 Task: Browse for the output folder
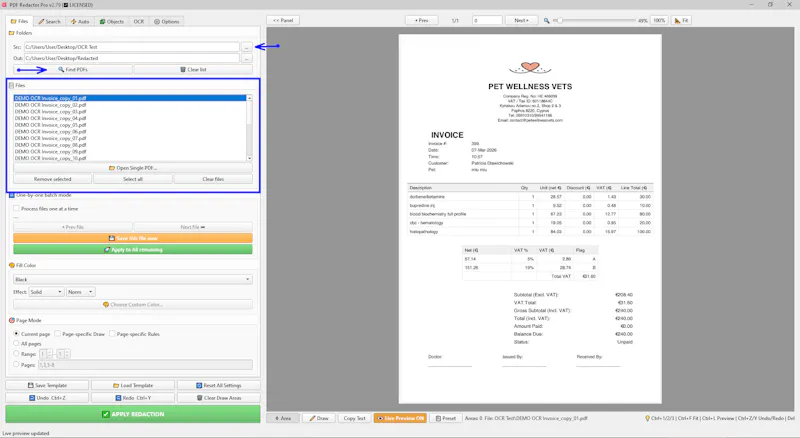[246, 58]
